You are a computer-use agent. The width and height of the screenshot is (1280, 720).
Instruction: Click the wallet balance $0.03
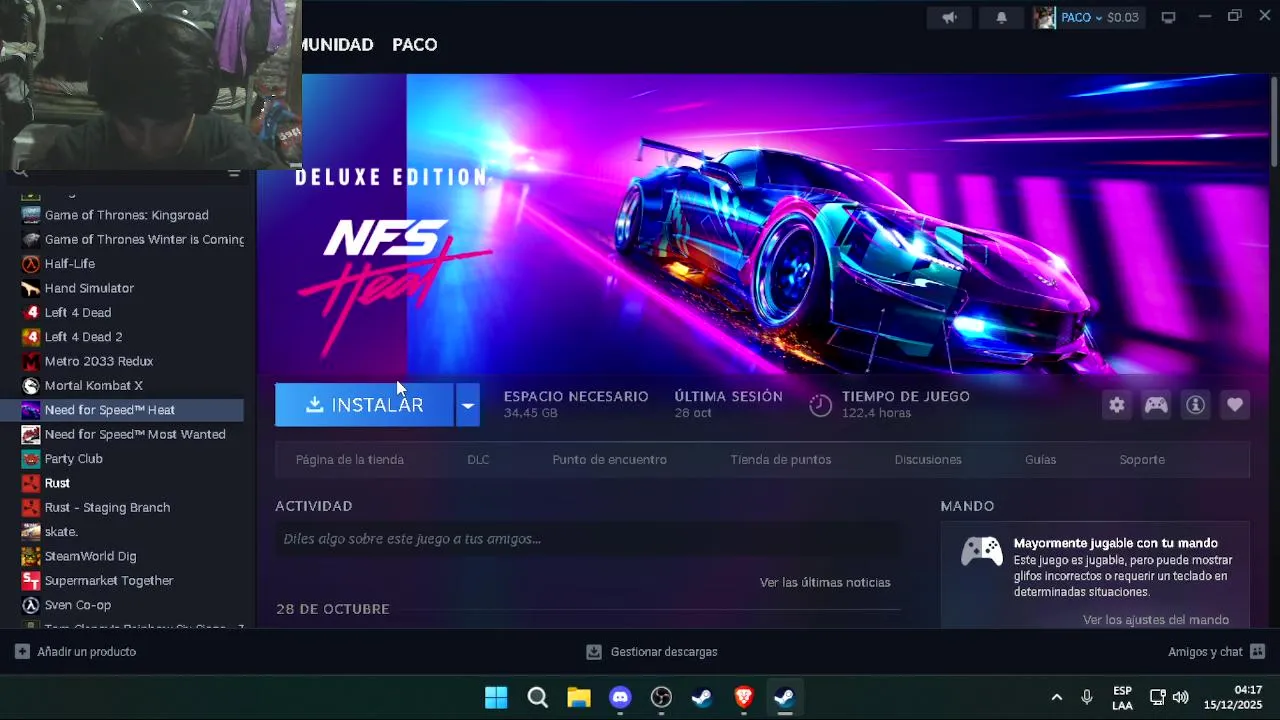tap(1123, 17)
